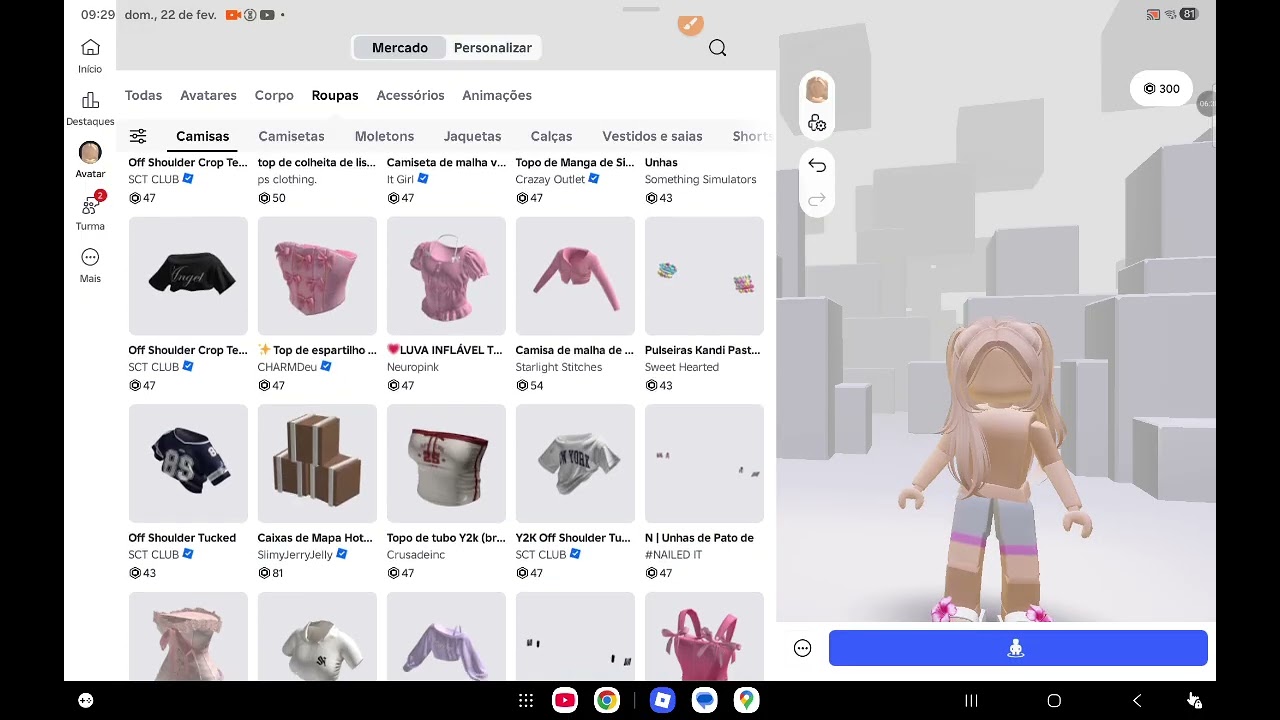Viewport: 1280px width, 720px height.
Task: Open the Início home icon
Action: click(90, 48)
